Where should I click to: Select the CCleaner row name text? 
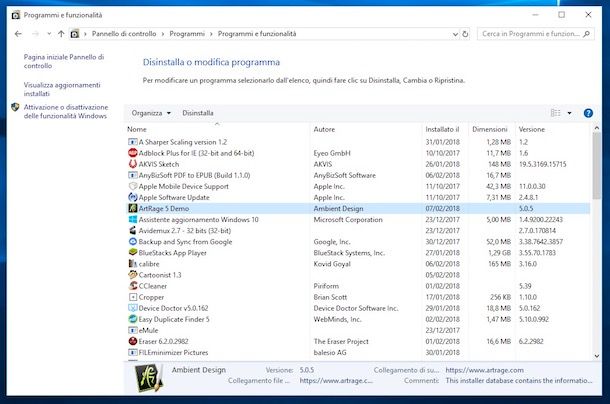[x=152, y=286]
